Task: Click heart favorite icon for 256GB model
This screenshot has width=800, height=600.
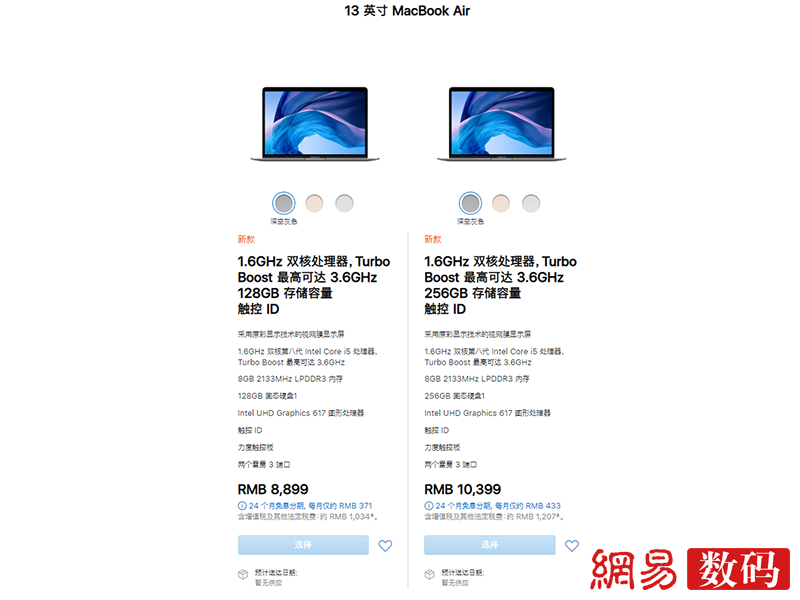Action: tap(572, 545)
